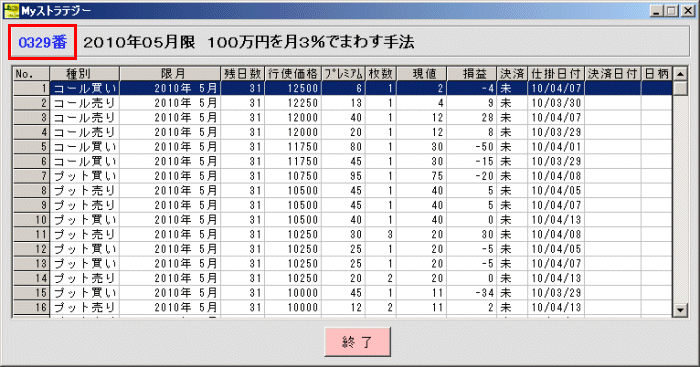
Task: Select row number 2 header
Action: point(31,103)
